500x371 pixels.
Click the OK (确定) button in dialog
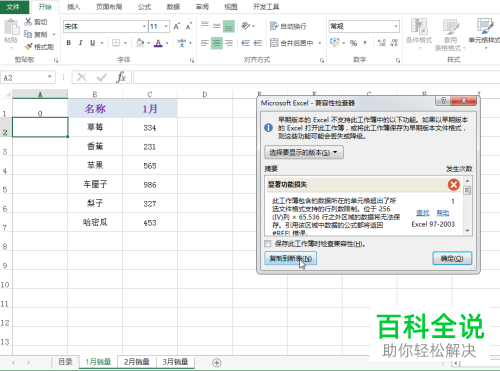(452, 258)
